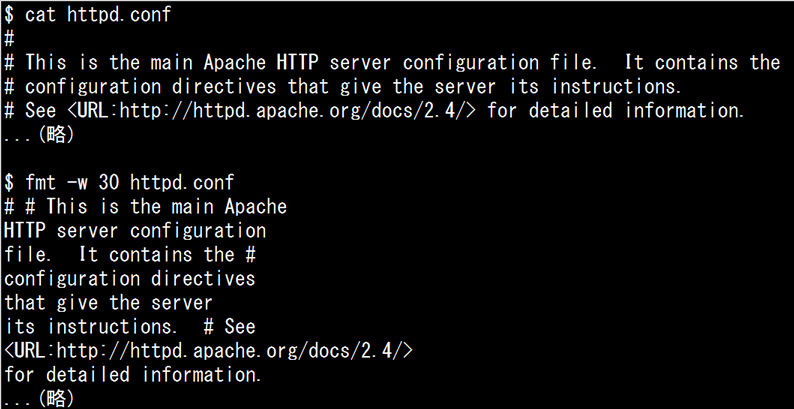Click the last "...(略)" marker at the bottom
Screen dimensions: 794x409
click(40, 398)
